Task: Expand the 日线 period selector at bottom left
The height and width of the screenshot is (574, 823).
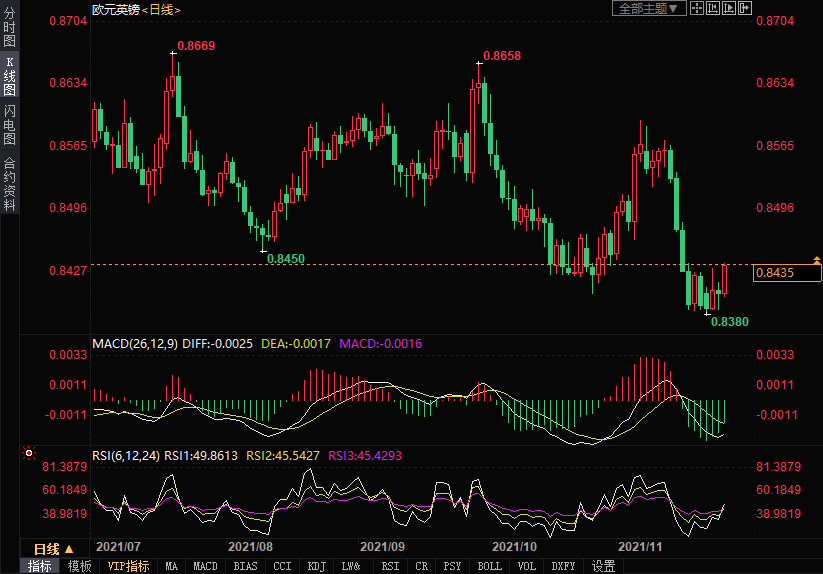Action: click(x=54, y=549)
